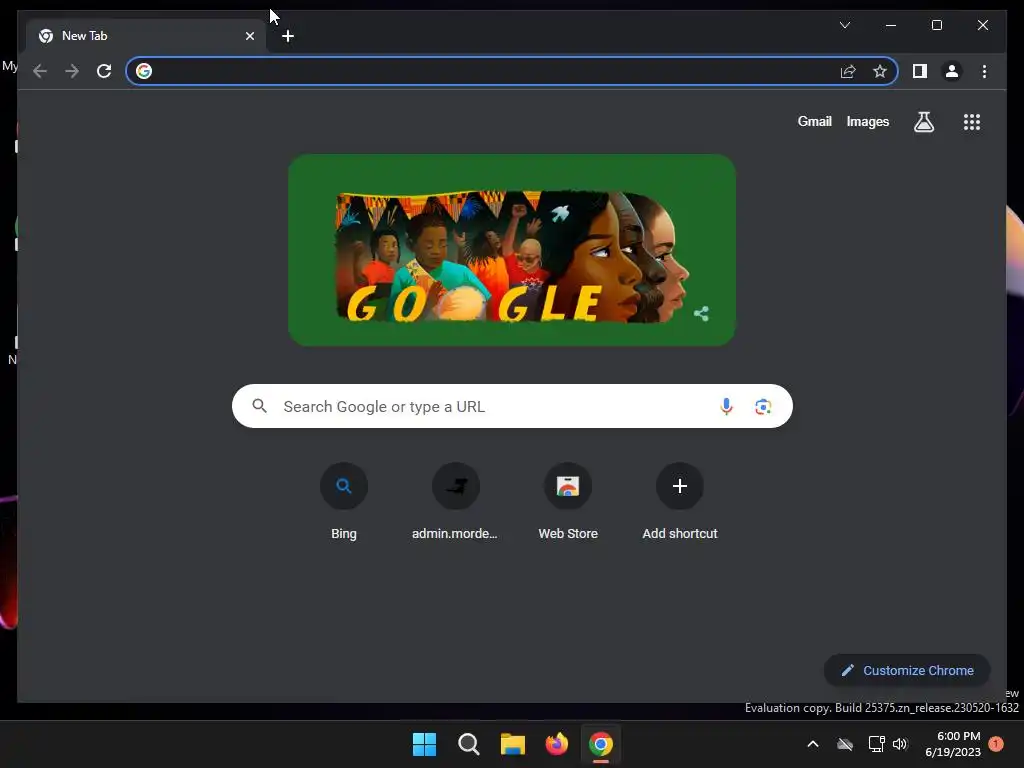Share this page icon in address bar
Viewport: 1024px width, 768px height.
pos(848,71)
